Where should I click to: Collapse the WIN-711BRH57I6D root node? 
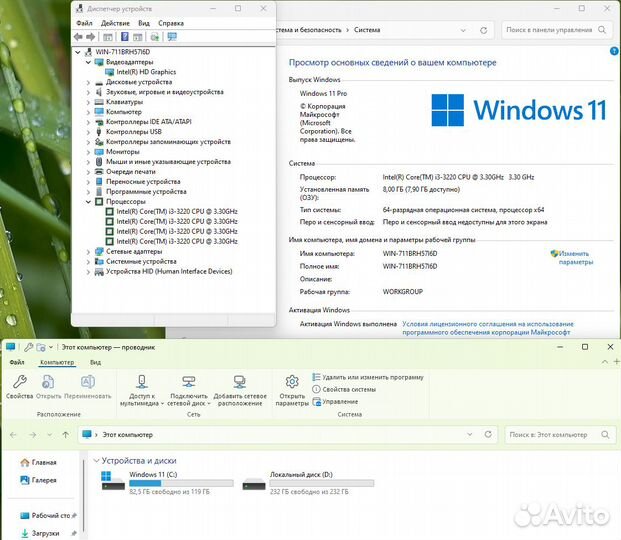click(78, 52)
